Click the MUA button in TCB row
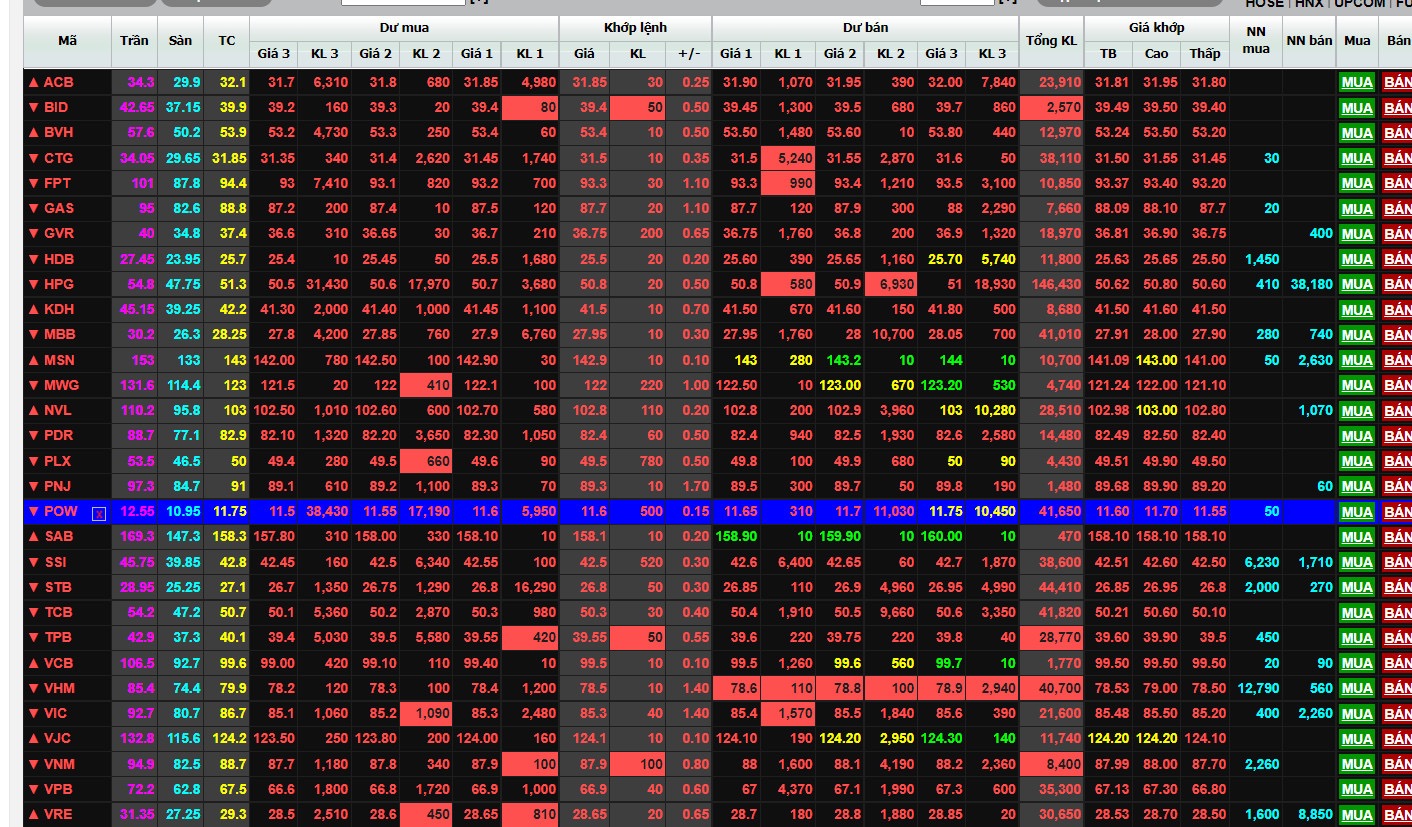The image size is (1412, 827). (x=1357, y=613)
